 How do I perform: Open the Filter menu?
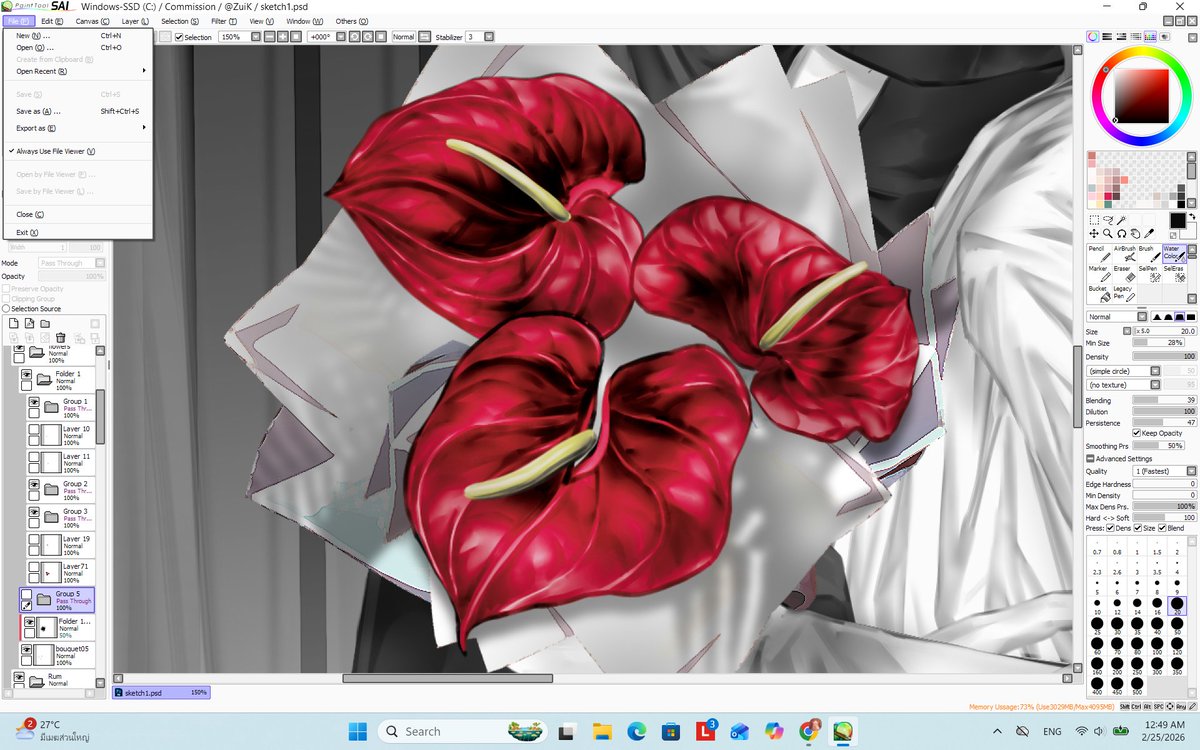coord(224,20)
